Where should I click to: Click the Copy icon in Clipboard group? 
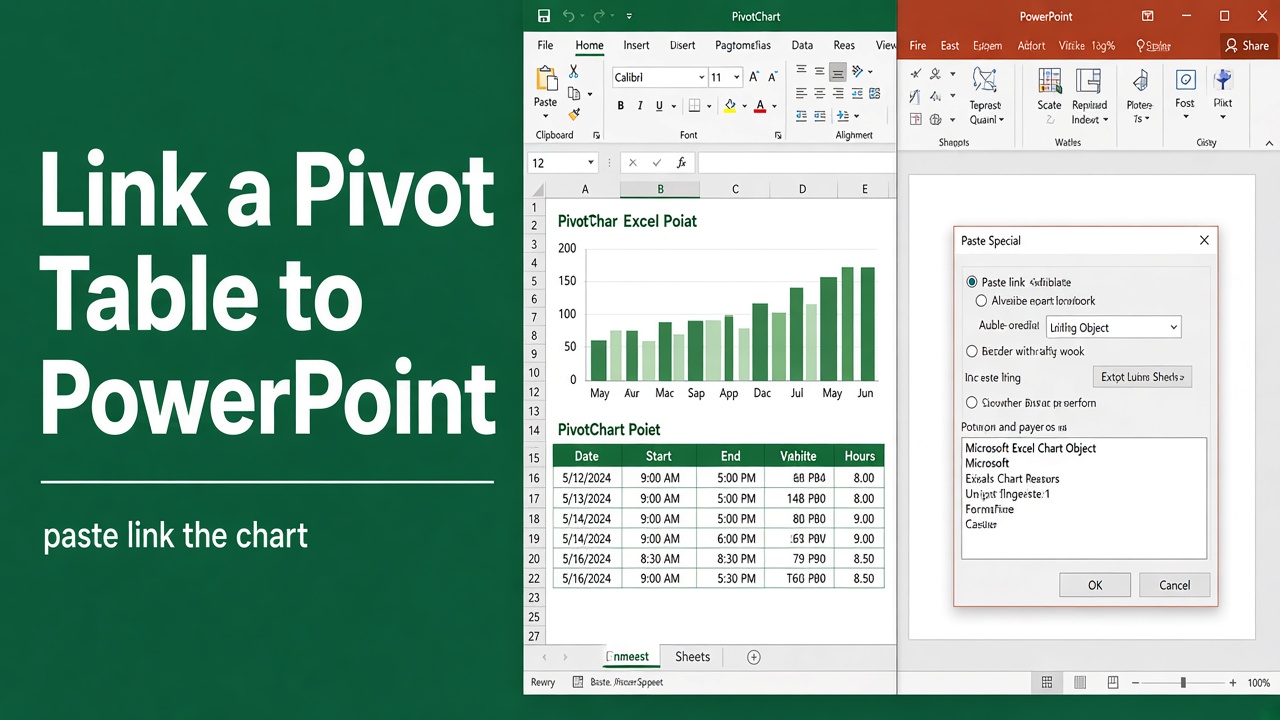click(x=574, y=93)
